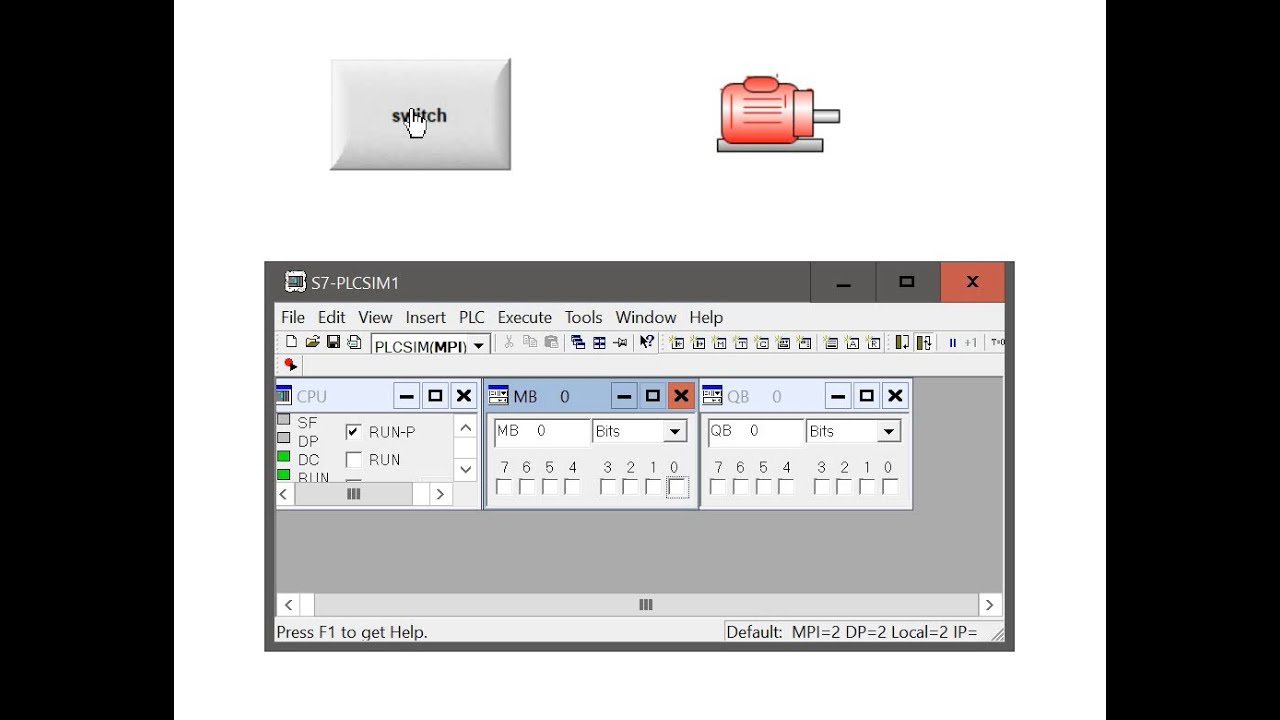
Task: Click main workspace scroll right arrow
Action: click(x=989, y=604)
